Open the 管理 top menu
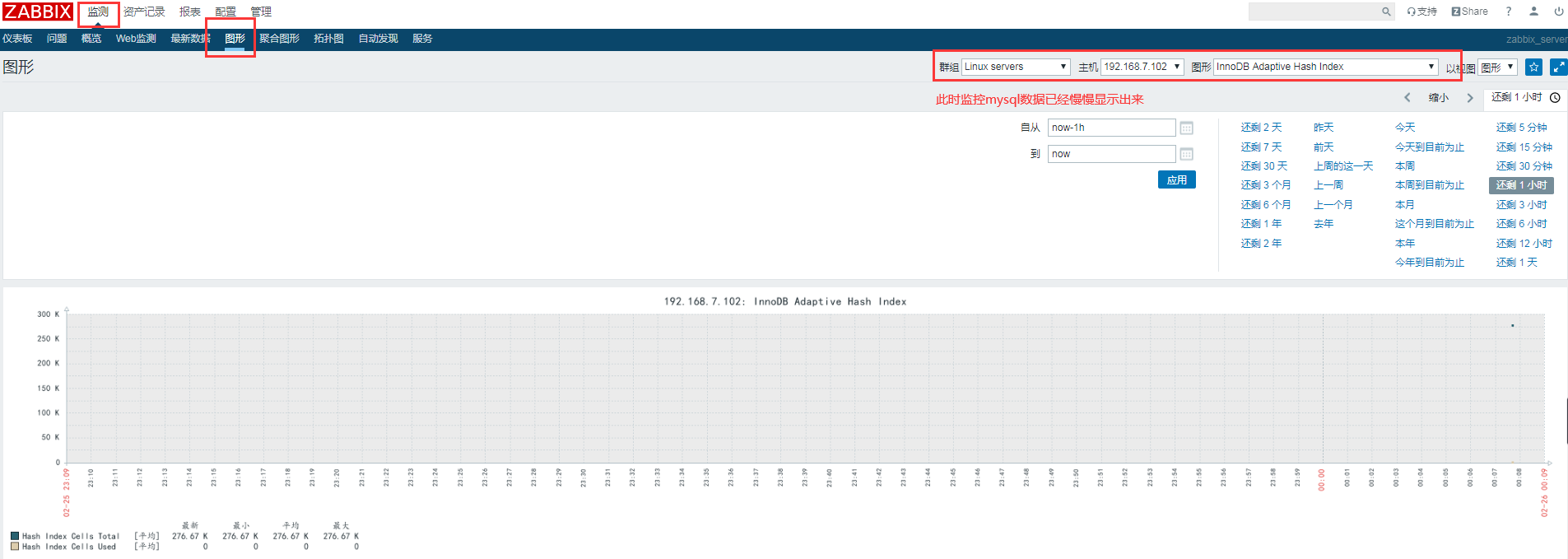Screen dimensions: 1568x559 (x=261, y=12)
